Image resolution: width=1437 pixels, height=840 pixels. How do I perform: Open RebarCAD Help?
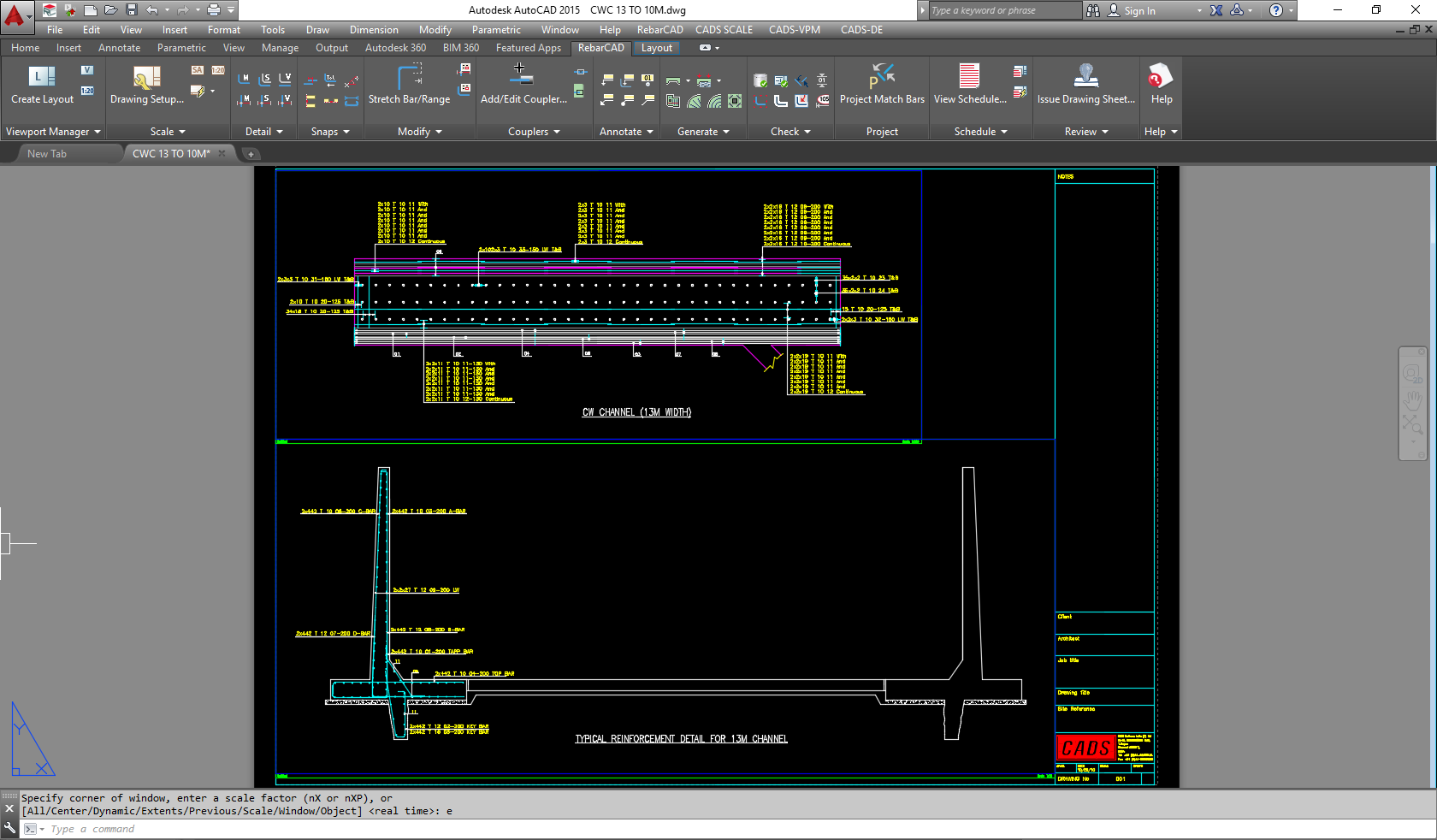pos(1160,86)
